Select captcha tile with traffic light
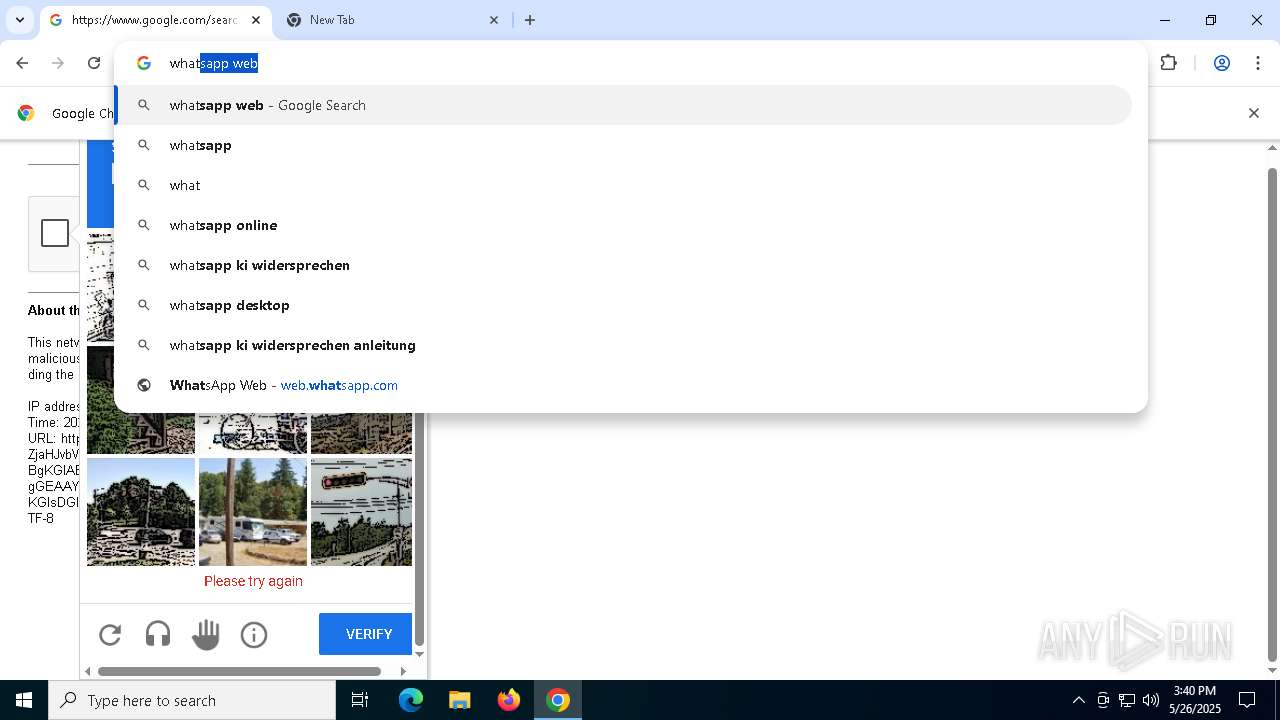Screen dimensions: 1280x720 (361, 512)
